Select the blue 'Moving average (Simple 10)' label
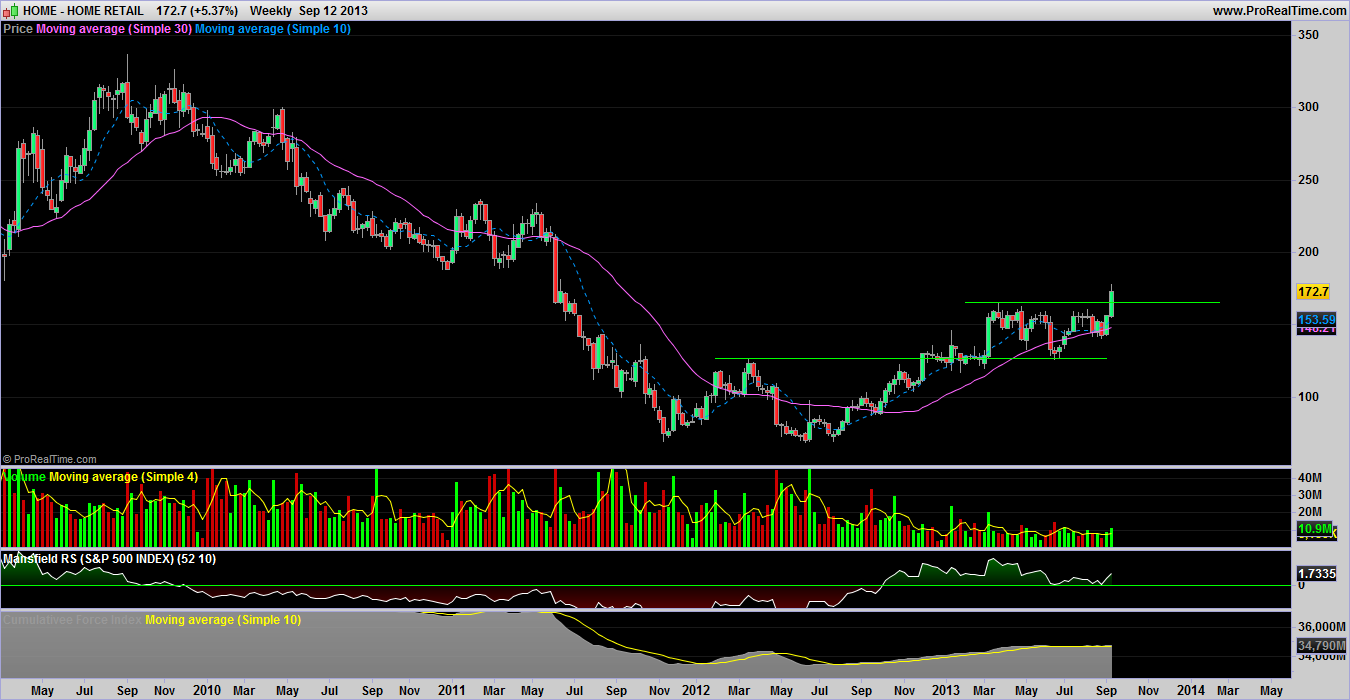 click(x=272, y=29)
